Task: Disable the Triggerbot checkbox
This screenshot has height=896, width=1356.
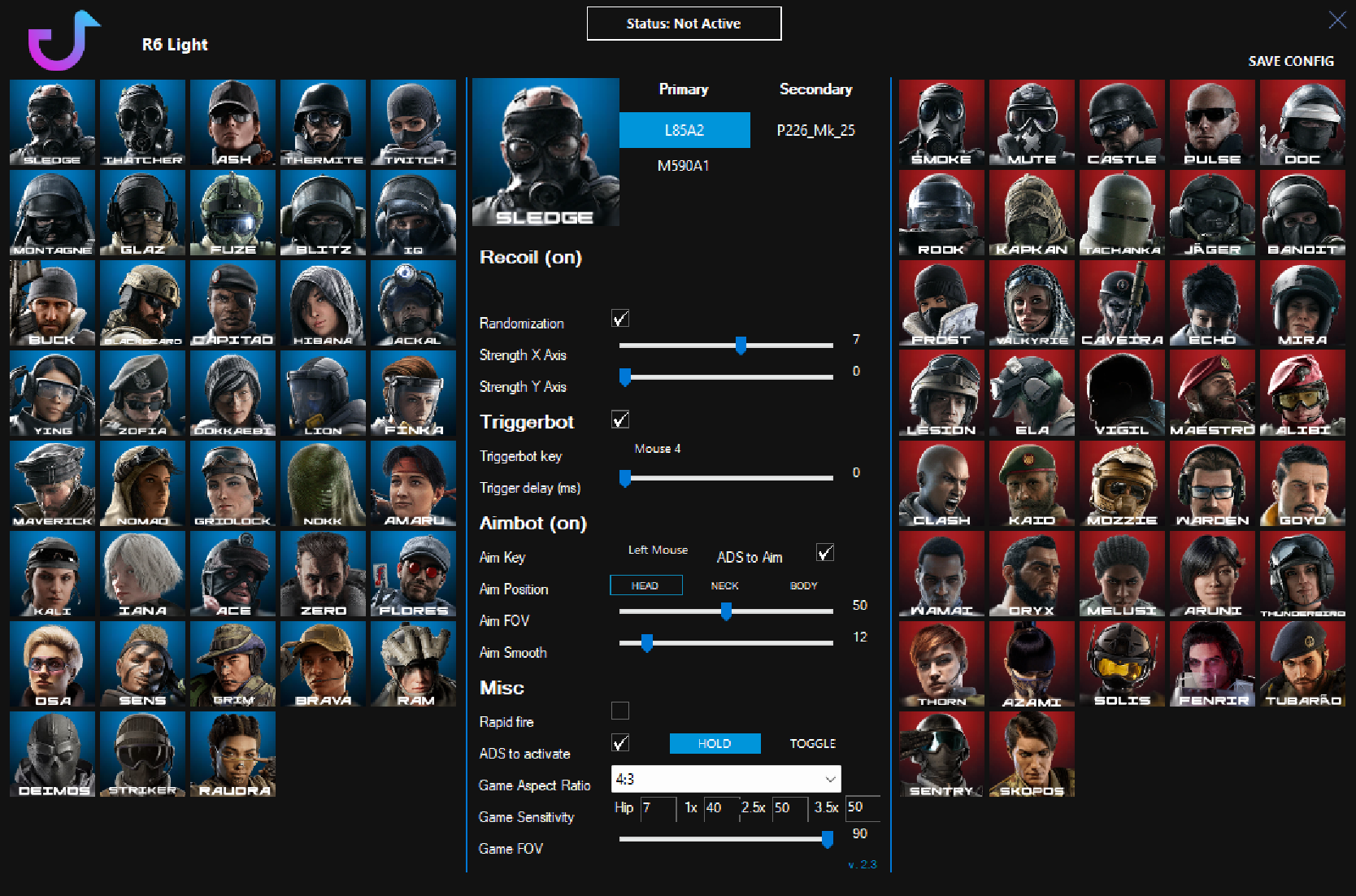Action: 620,420
